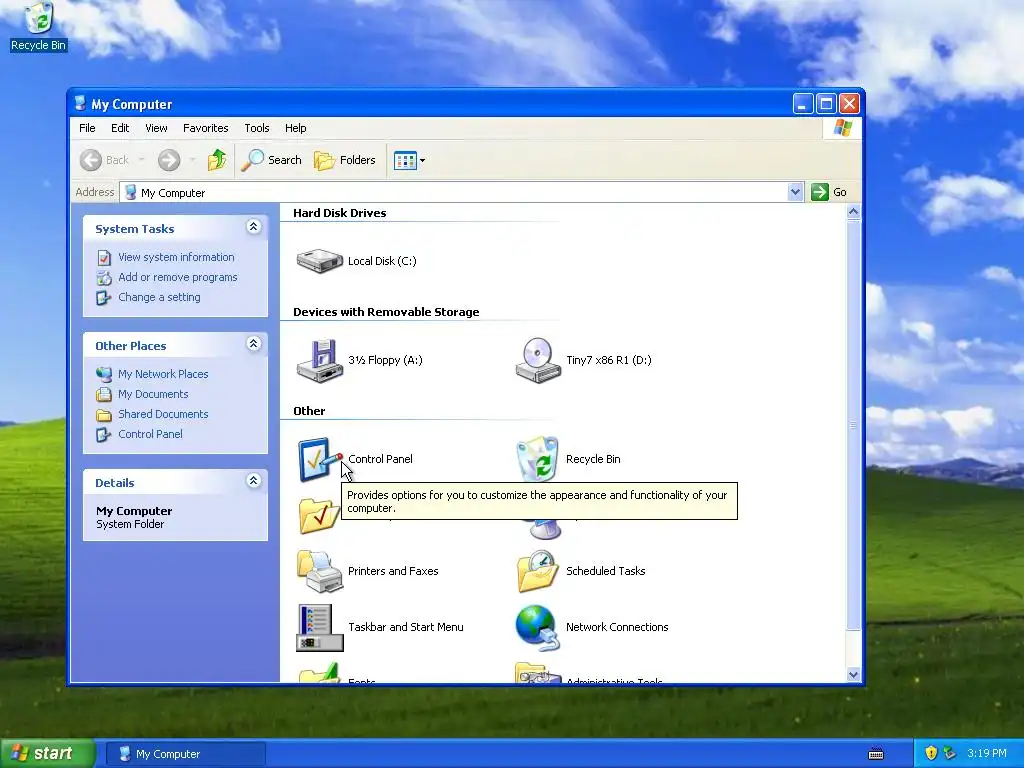Screen dimensions: 1024x768
Task: Open the Local Disk (C:) drive icon
Action: (x=319, y=261)
